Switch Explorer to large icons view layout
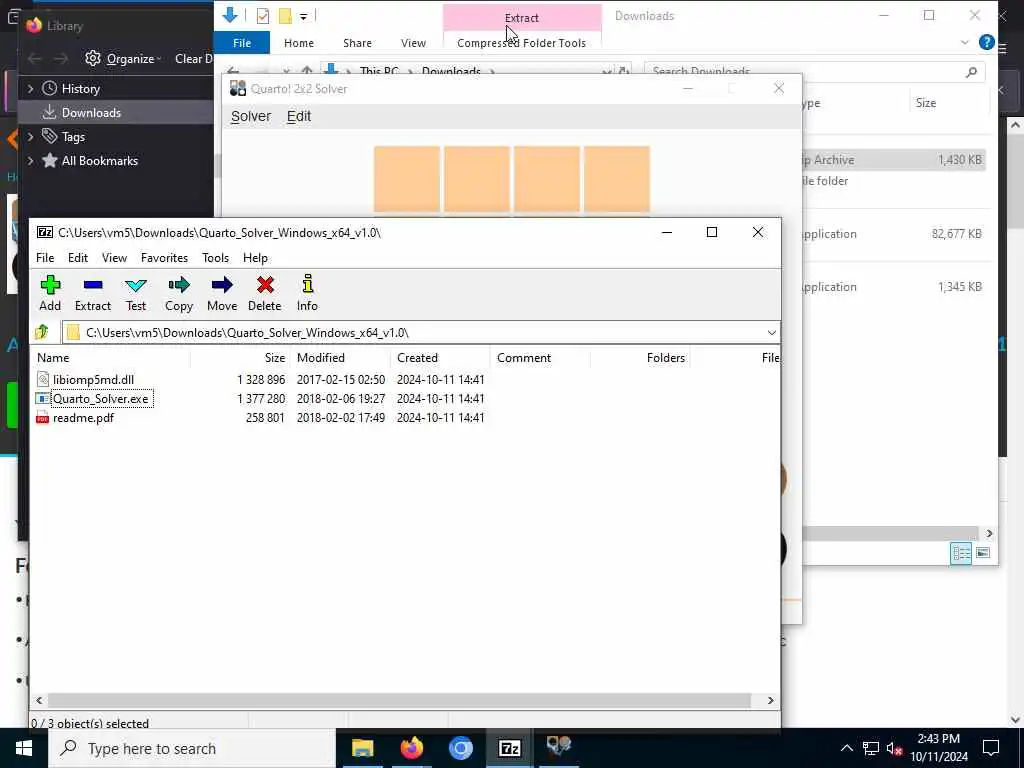 tap(983, 553)
